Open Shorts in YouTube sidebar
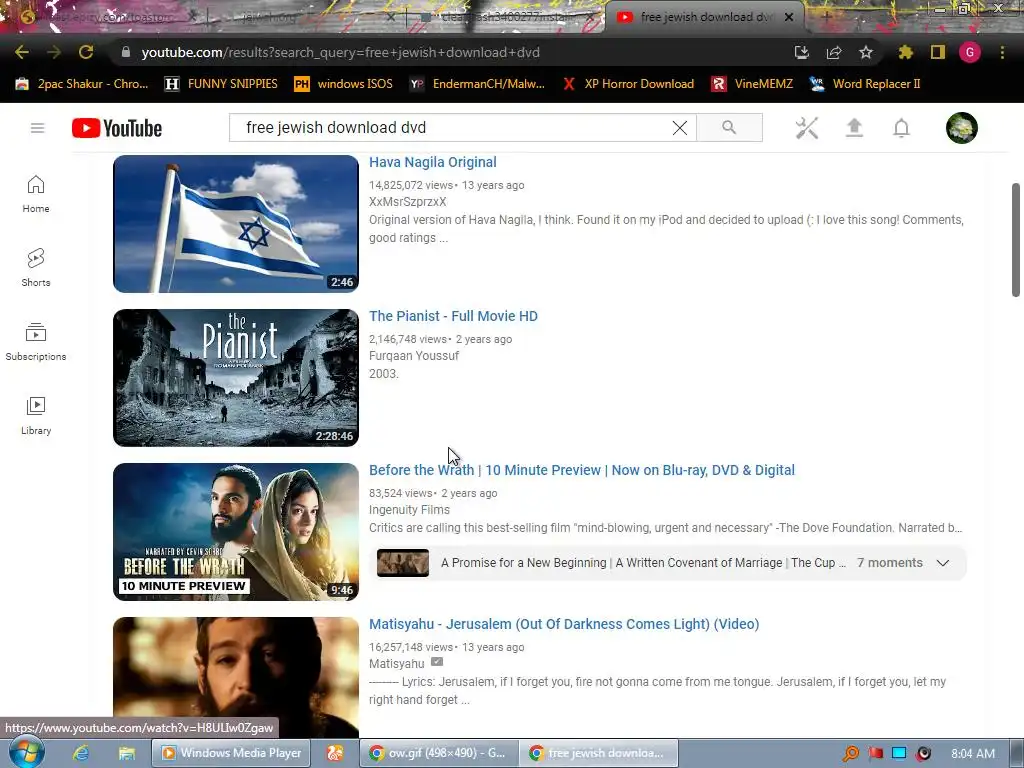 click(36, 268)
